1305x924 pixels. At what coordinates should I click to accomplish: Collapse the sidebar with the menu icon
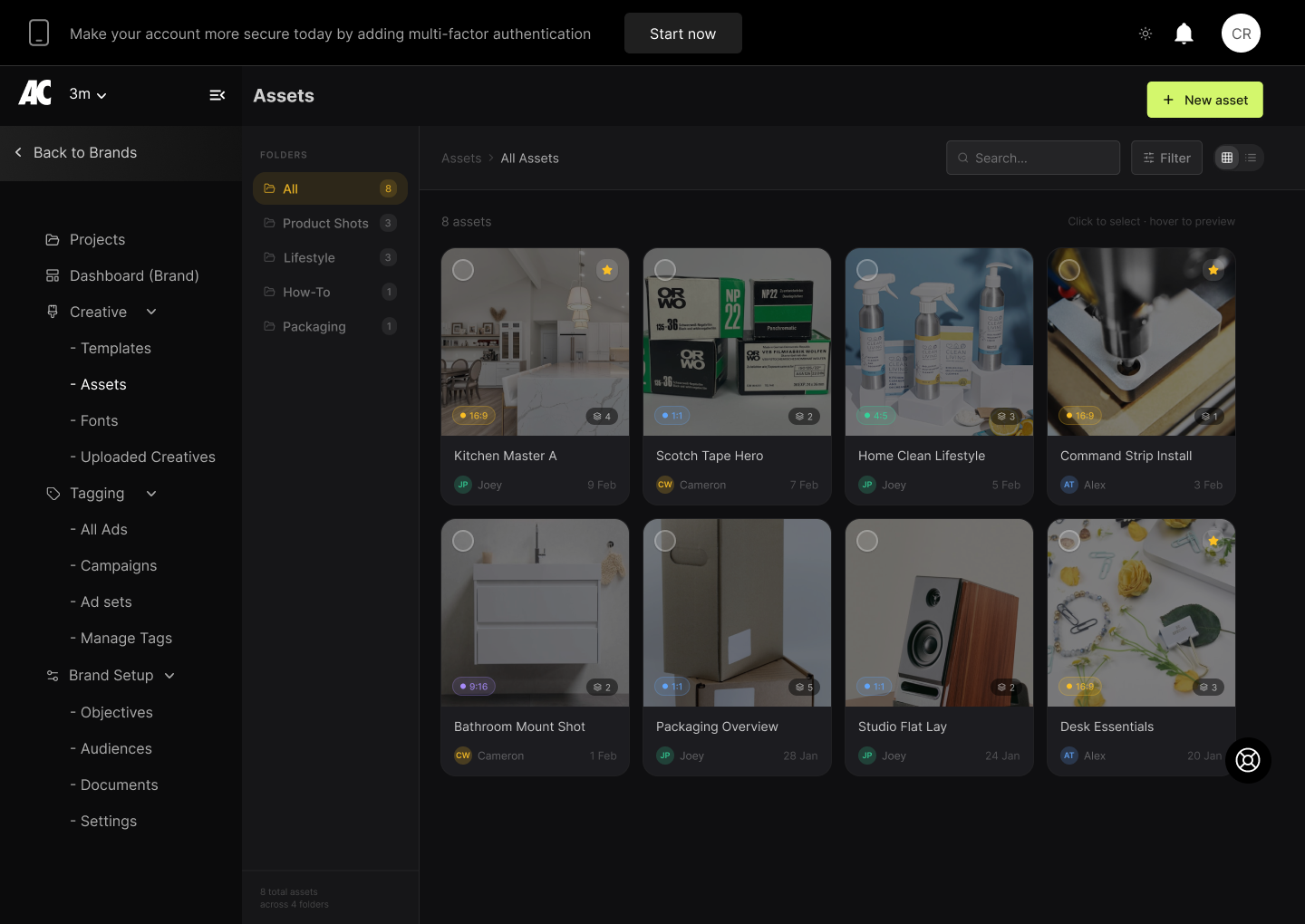pos(217,95)
